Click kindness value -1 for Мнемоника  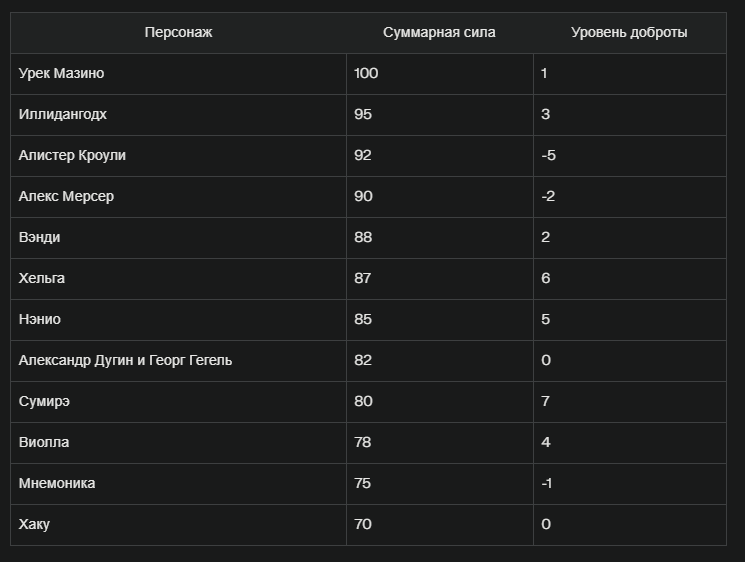[x=546, y=483]
